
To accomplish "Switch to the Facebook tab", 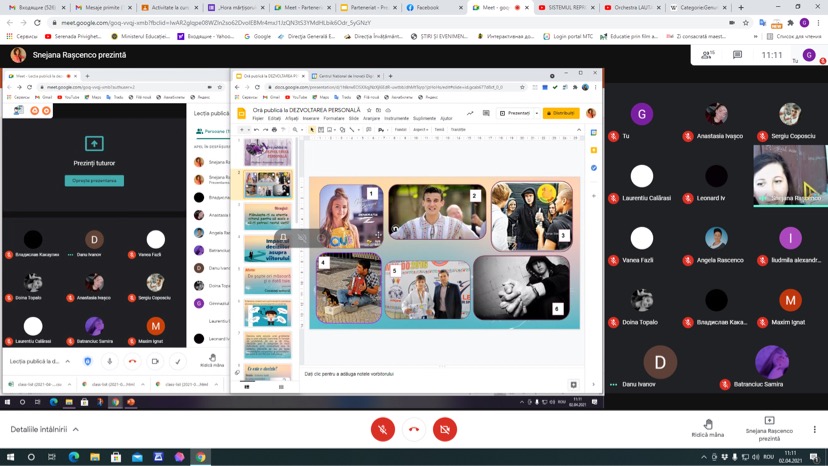I will 427,7.
